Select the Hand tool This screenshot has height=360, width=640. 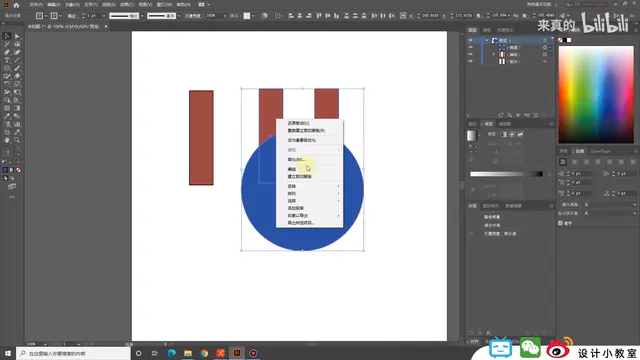pos(7,140)
